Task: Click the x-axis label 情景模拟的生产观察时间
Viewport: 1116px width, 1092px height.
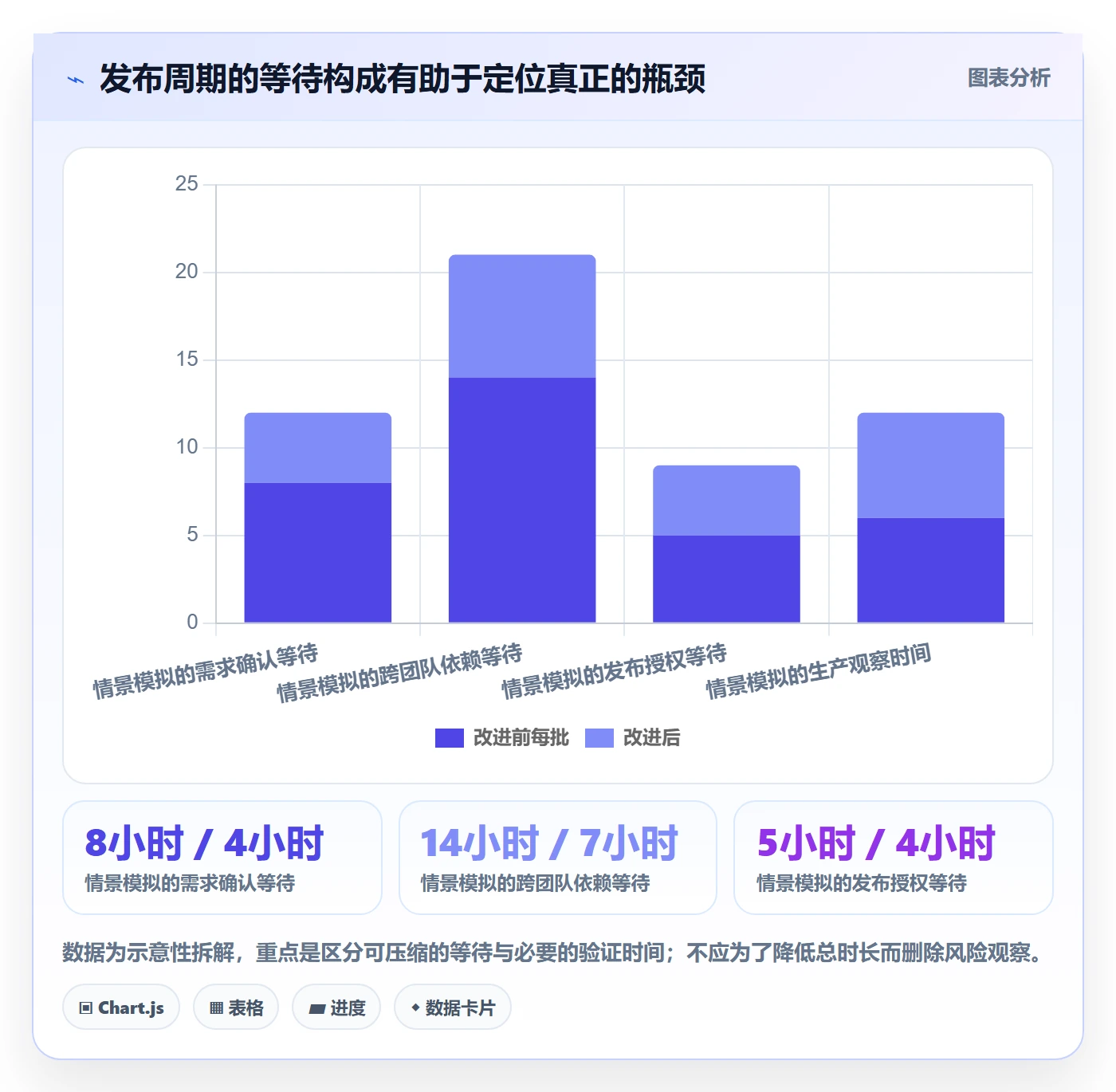Action: click(819, 671)
